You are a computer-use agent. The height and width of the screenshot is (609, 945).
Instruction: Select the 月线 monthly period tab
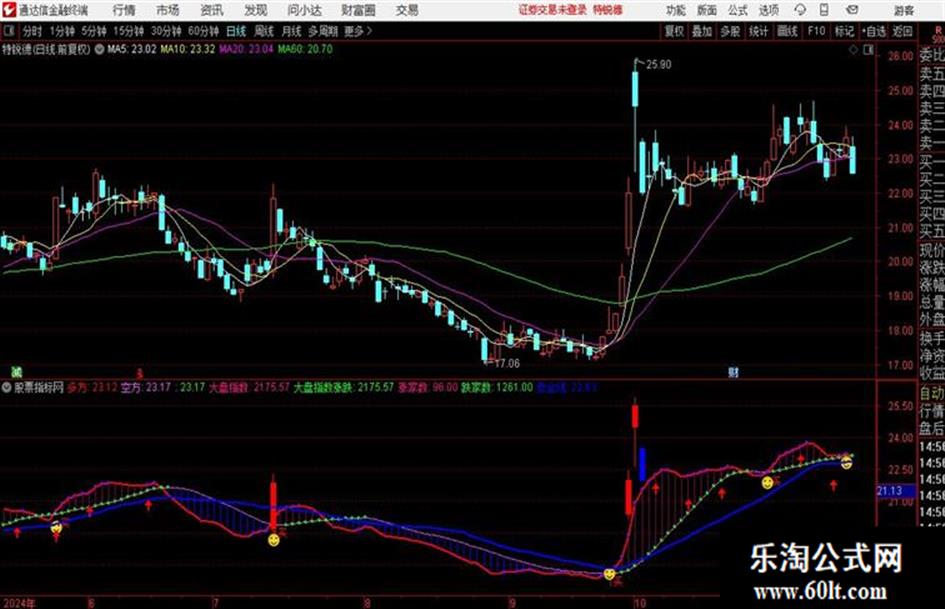point(291,31)
